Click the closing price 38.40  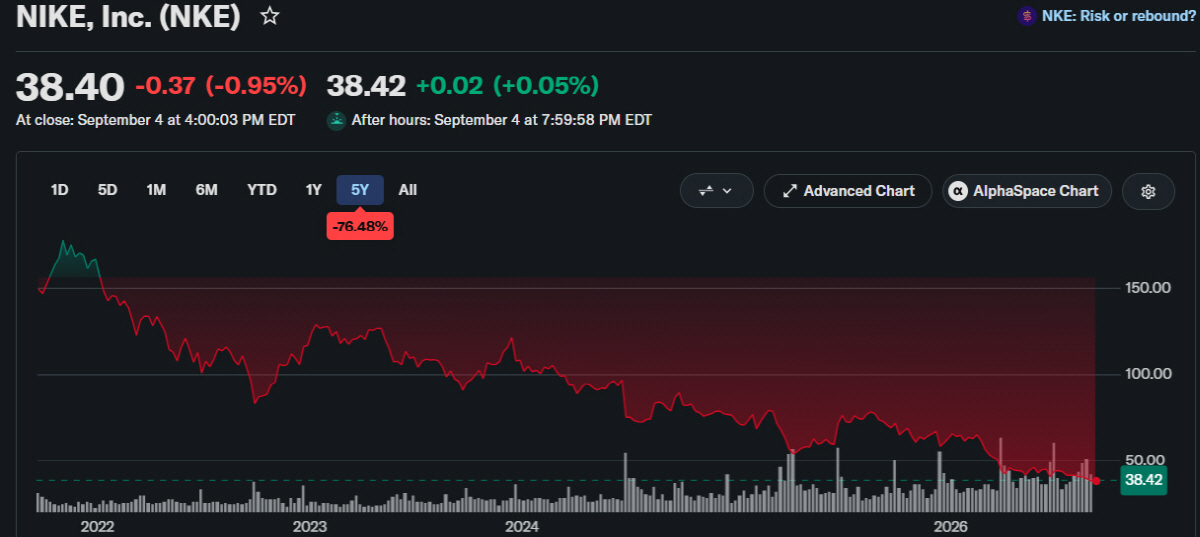(x=70, y=87)
